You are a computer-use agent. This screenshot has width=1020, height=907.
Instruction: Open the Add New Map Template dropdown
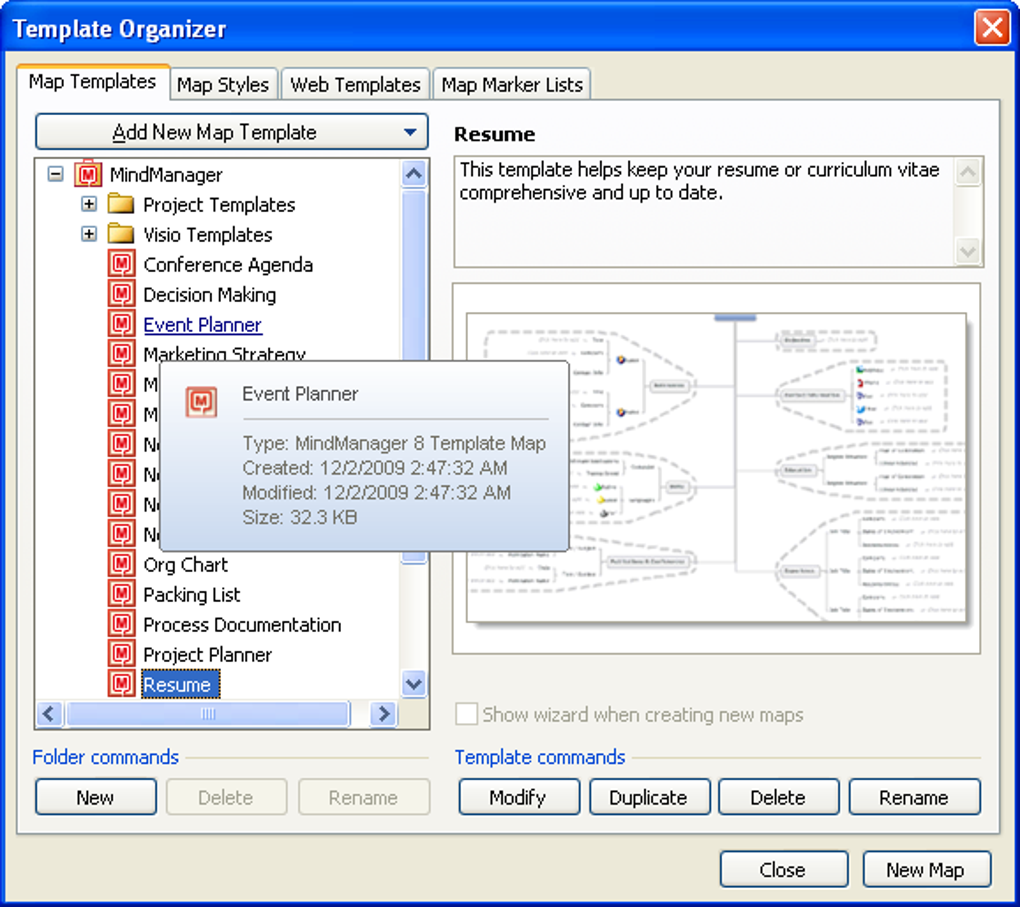[232, 132]
